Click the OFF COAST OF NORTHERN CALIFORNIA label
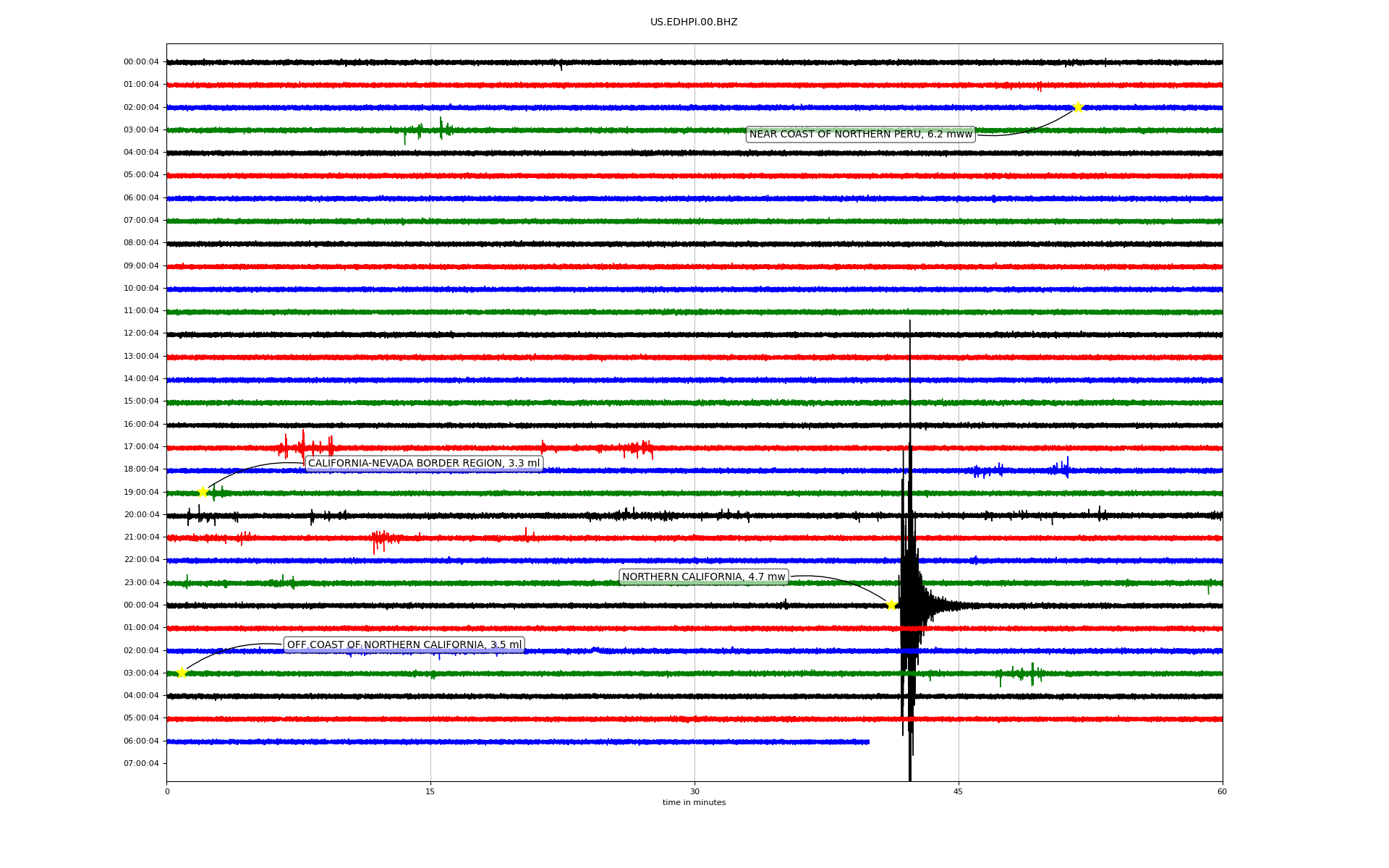Screen dimensions: 1389x868 [x=404, y=645]
